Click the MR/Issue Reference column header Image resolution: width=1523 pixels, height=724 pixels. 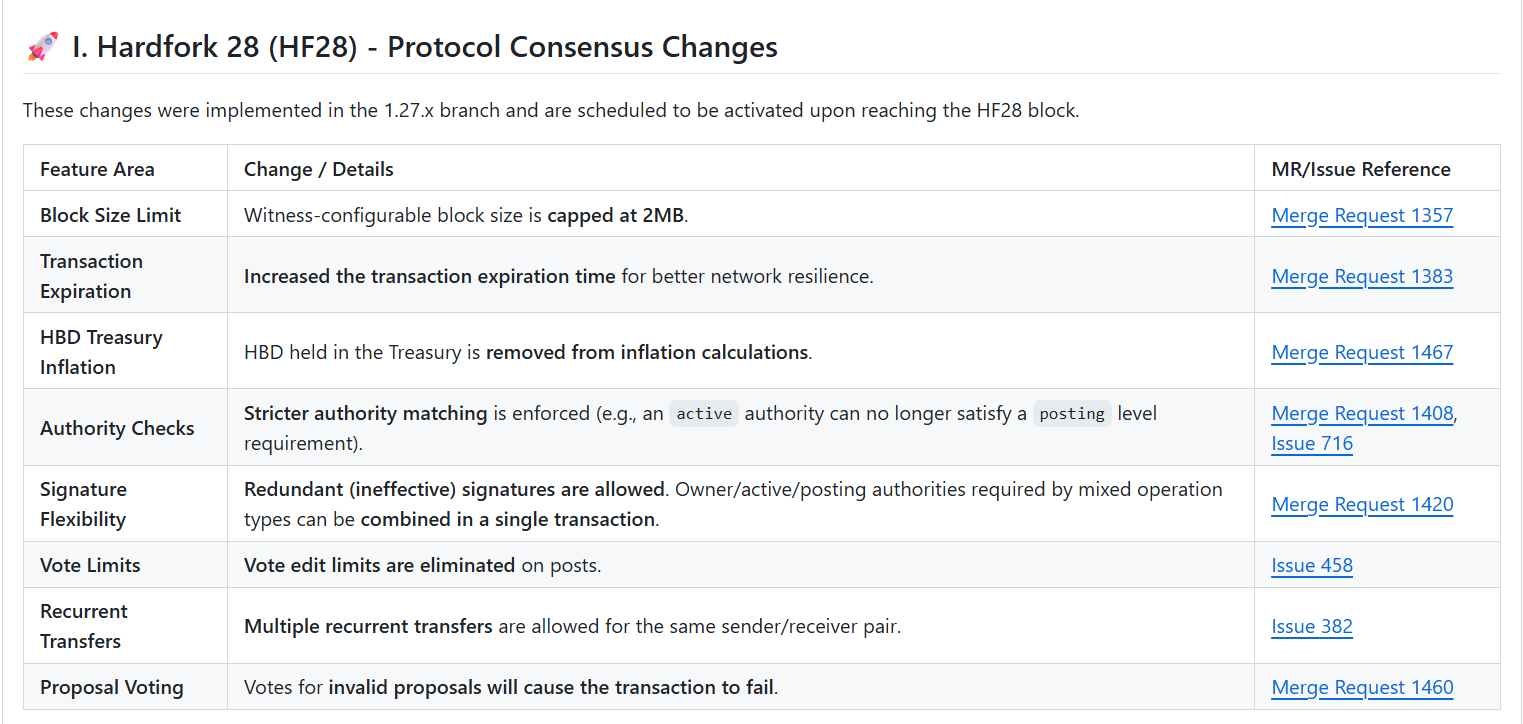[1361, 169]
